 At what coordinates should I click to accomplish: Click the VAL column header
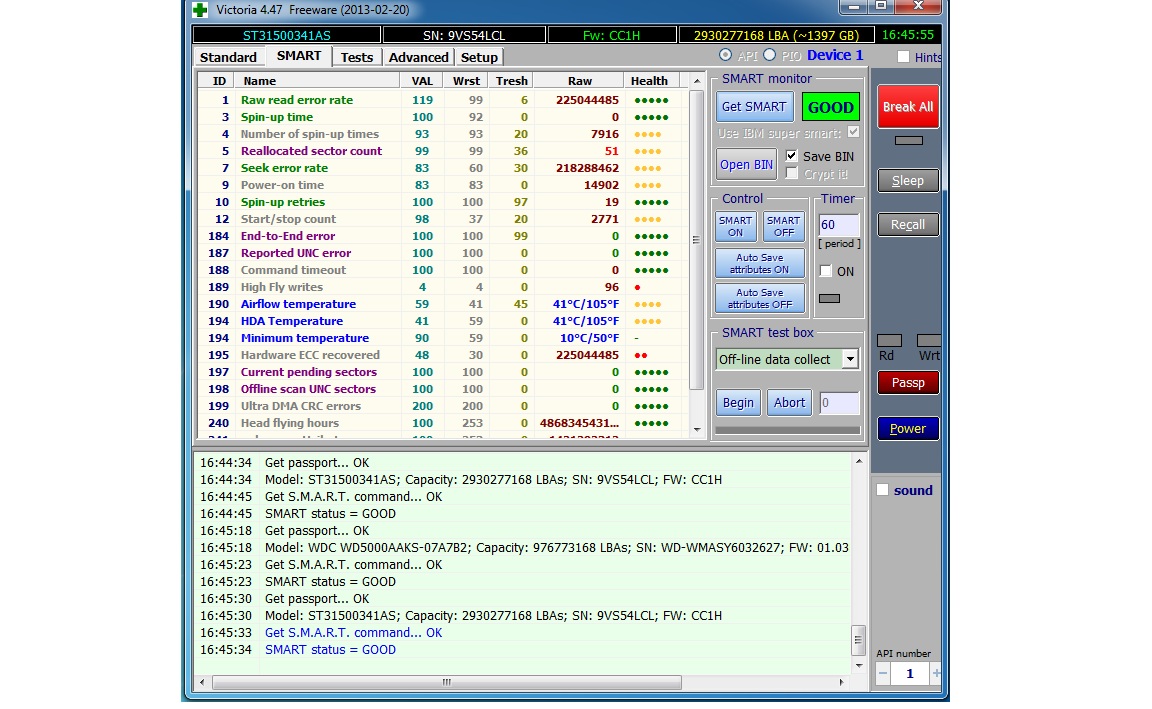point(422,81)
